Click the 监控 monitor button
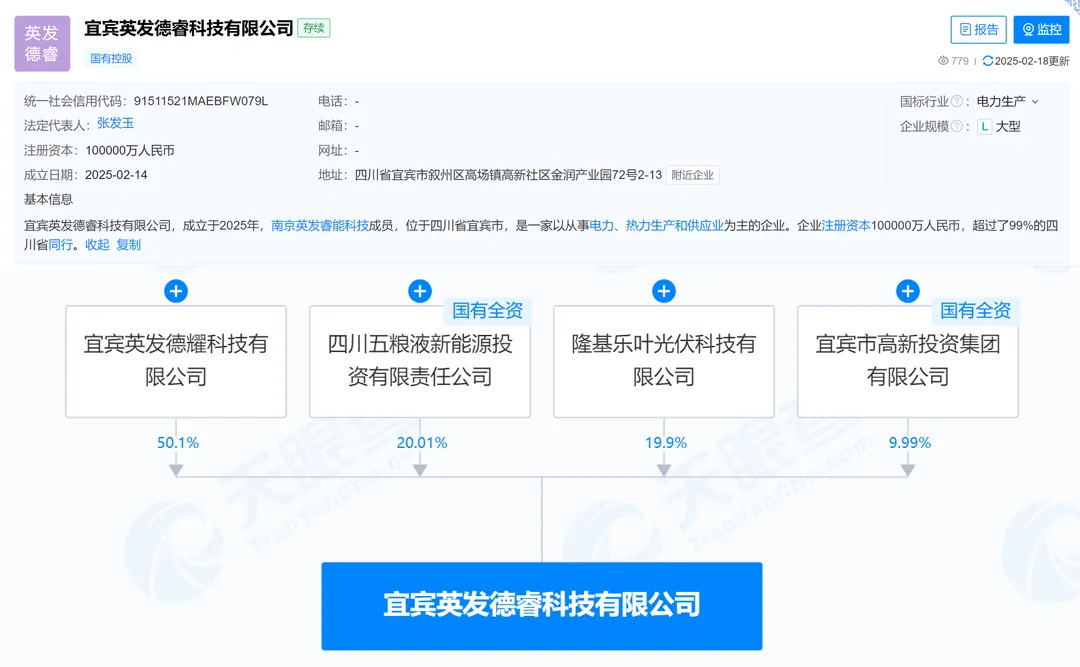 [1041, 30]
